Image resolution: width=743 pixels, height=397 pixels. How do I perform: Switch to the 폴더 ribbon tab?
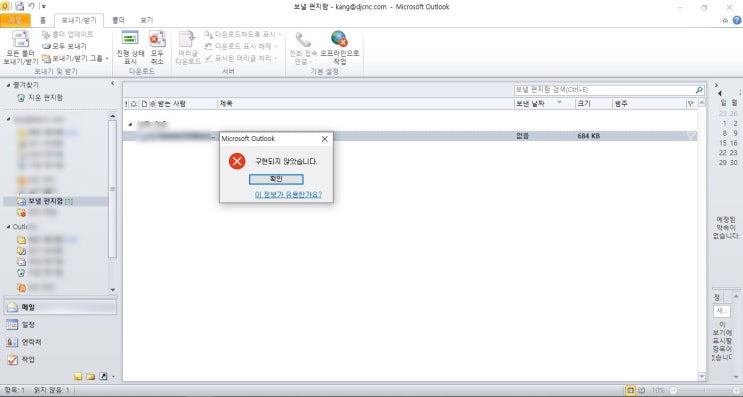point(118,20)
